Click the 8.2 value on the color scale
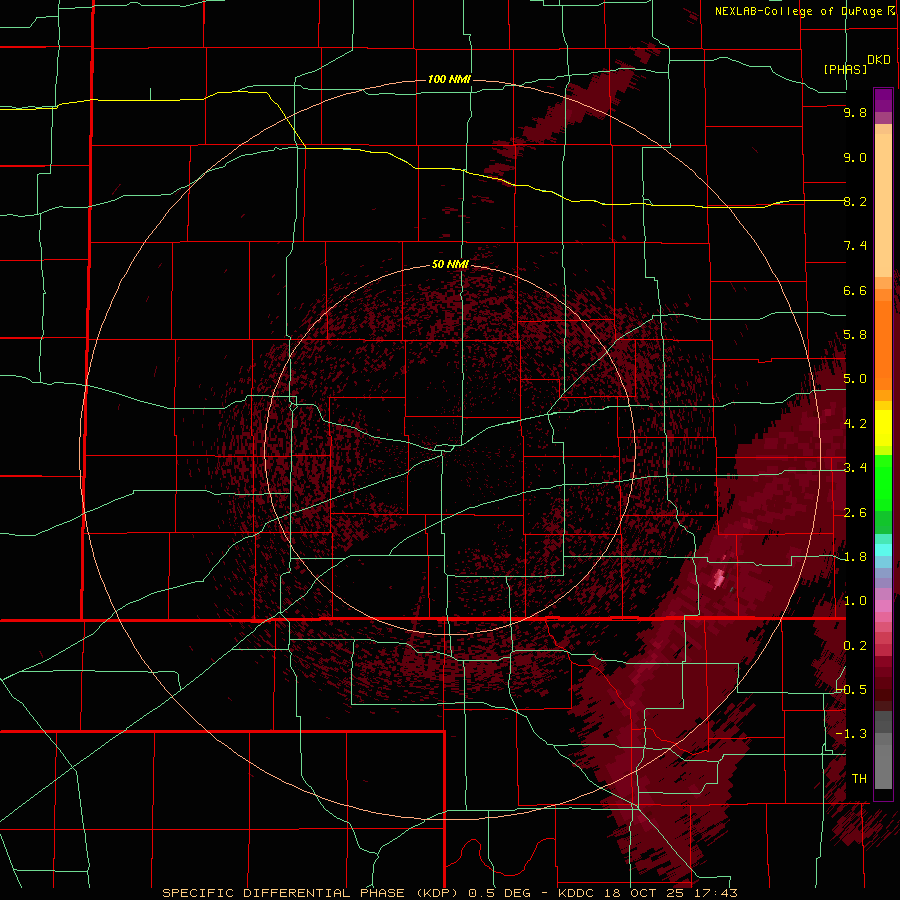 click(x=855, y=201)
